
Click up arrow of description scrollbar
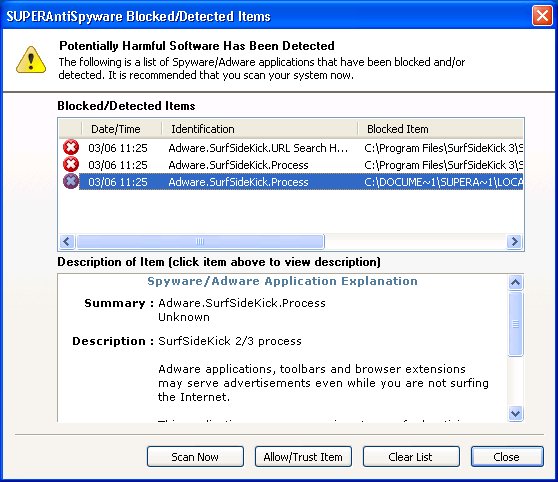pyautogui.click(x=515, y=283)
